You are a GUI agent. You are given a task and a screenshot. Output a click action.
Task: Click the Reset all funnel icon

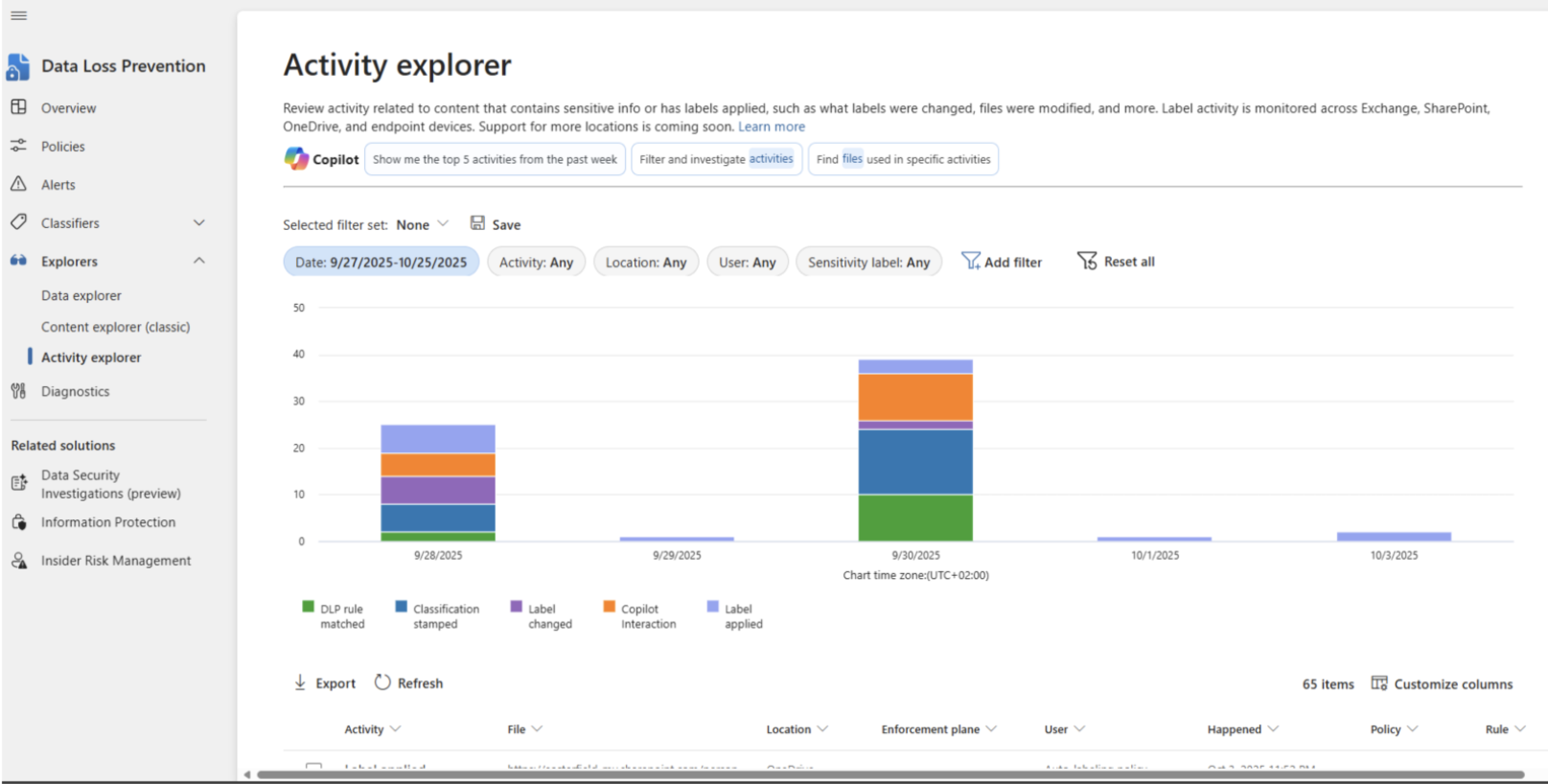[x=1087, y=261]
